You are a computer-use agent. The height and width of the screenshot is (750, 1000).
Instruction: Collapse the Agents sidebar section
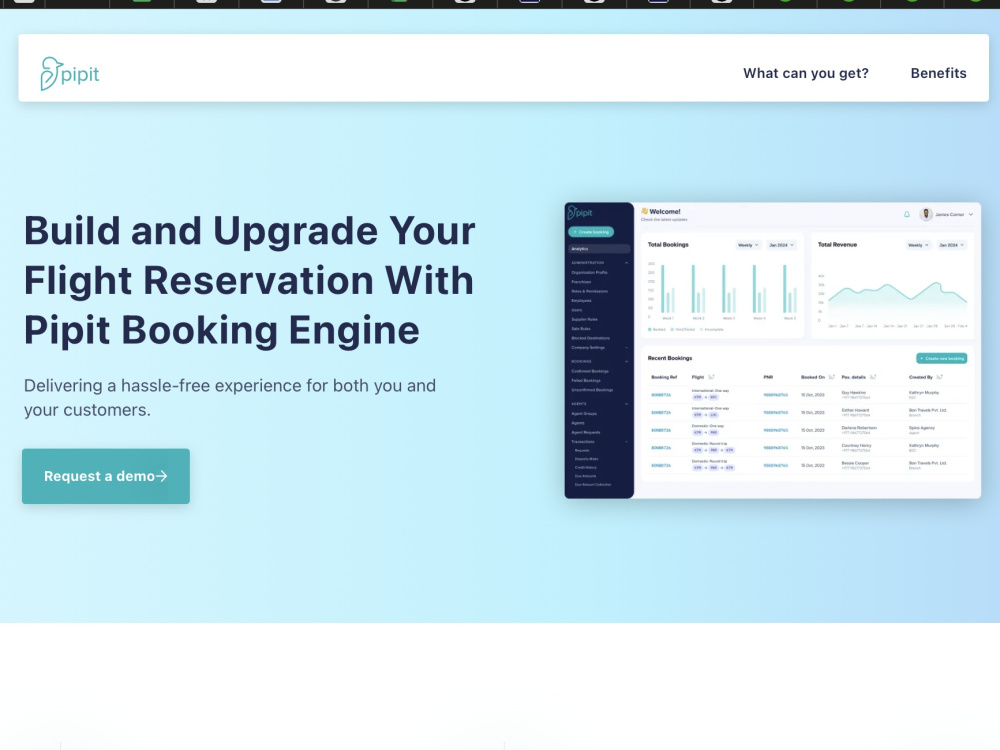(626, 404)
